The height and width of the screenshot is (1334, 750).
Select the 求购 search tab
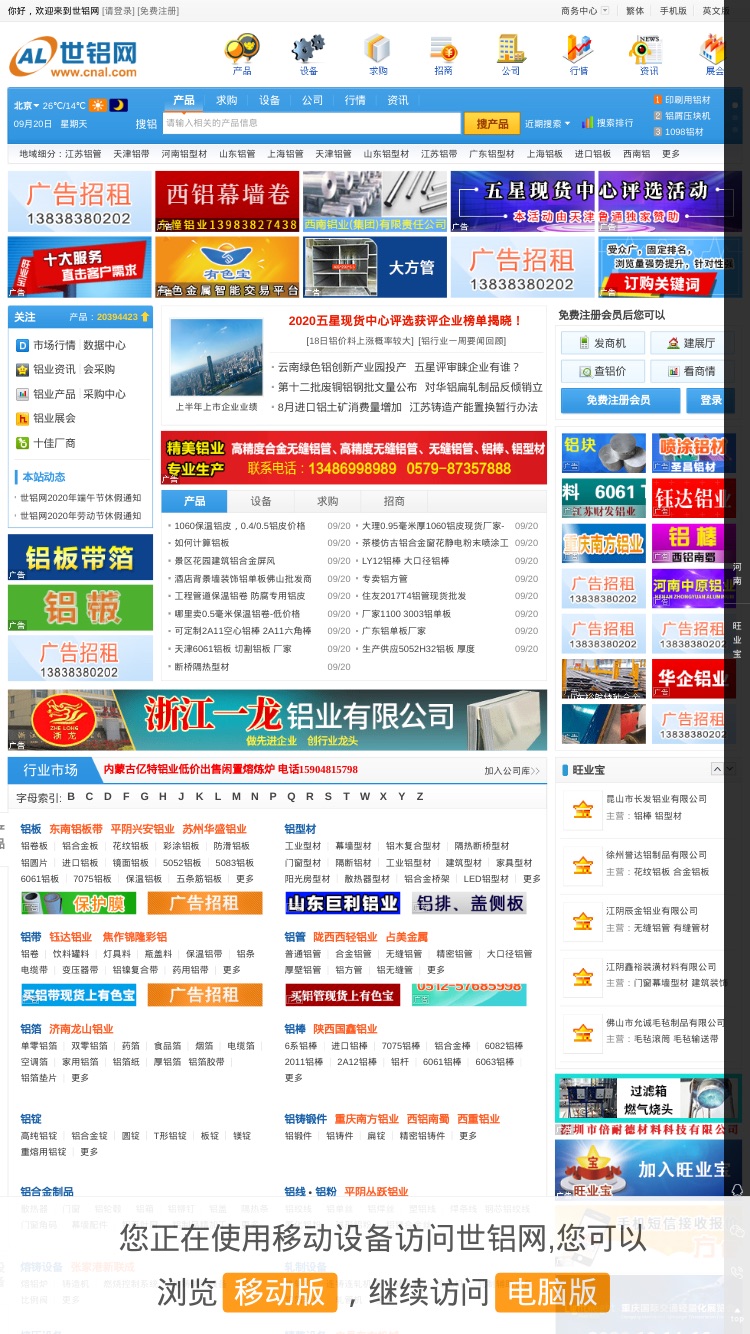pos(227,100)
